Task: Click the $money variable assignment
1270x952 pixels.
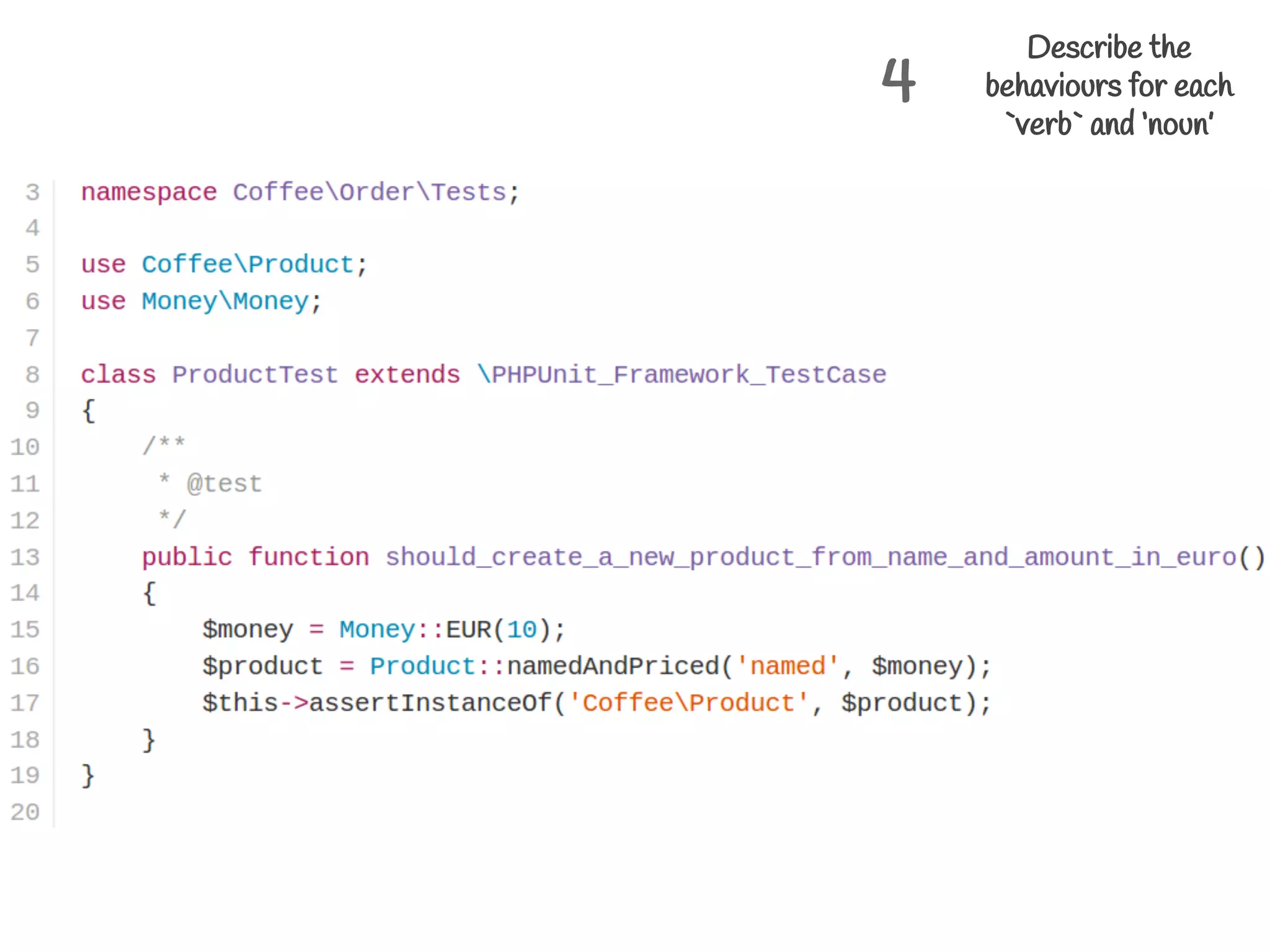Action: (247, 630)
